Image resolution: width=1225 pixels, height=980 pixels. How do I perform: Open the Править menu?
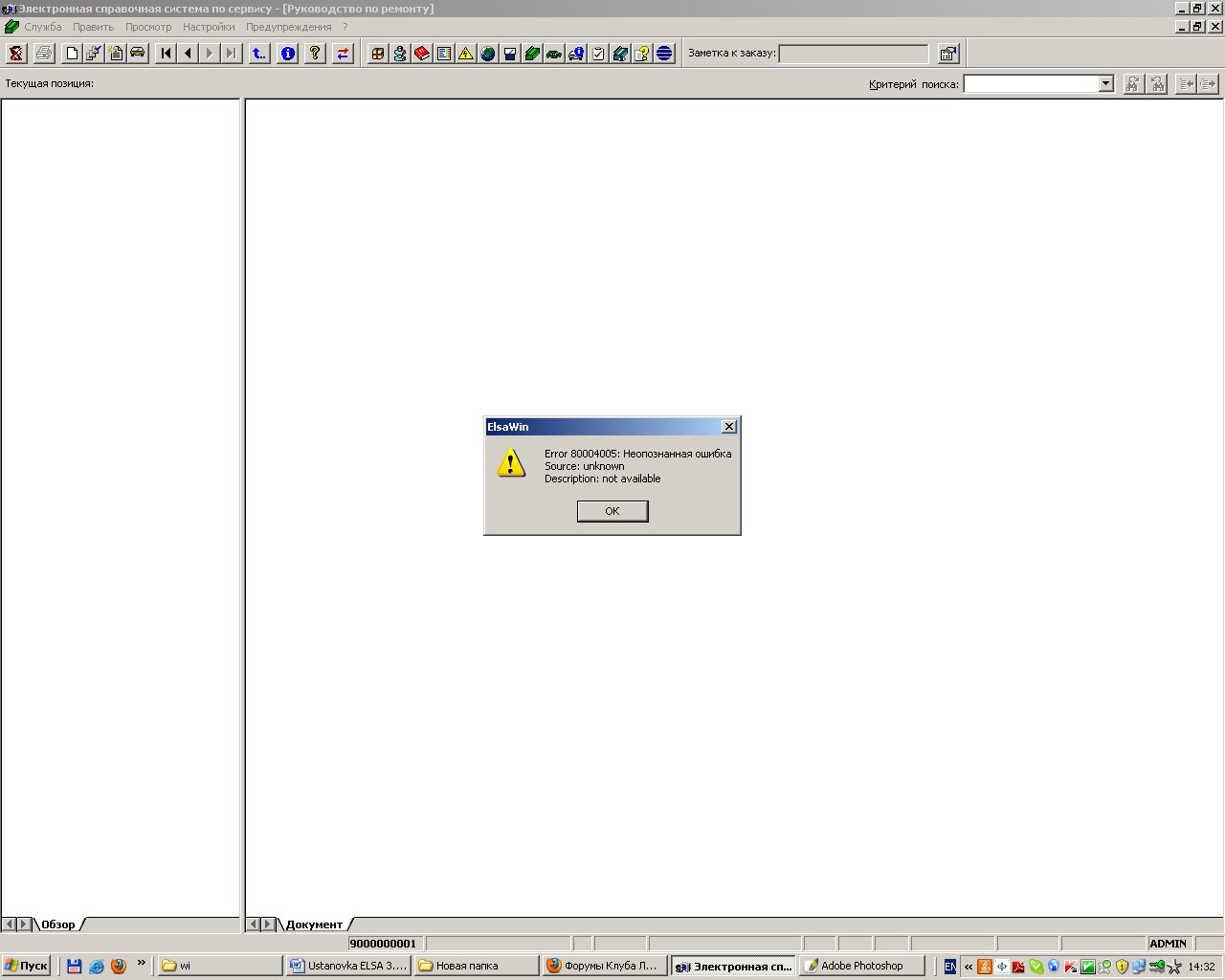pos(93,27)
